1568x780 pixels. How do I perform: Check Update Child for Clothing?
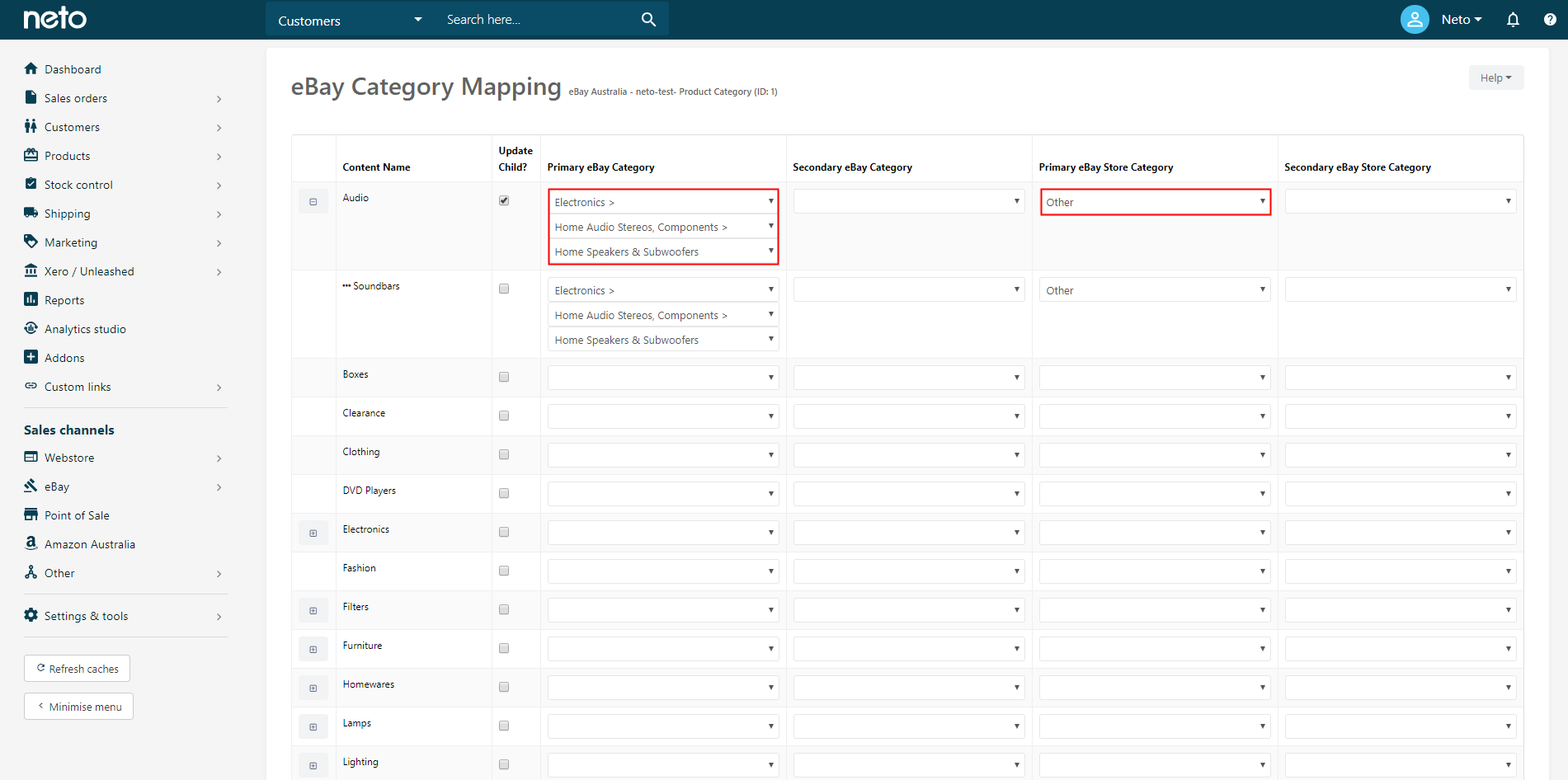click(x=504, y=454)
